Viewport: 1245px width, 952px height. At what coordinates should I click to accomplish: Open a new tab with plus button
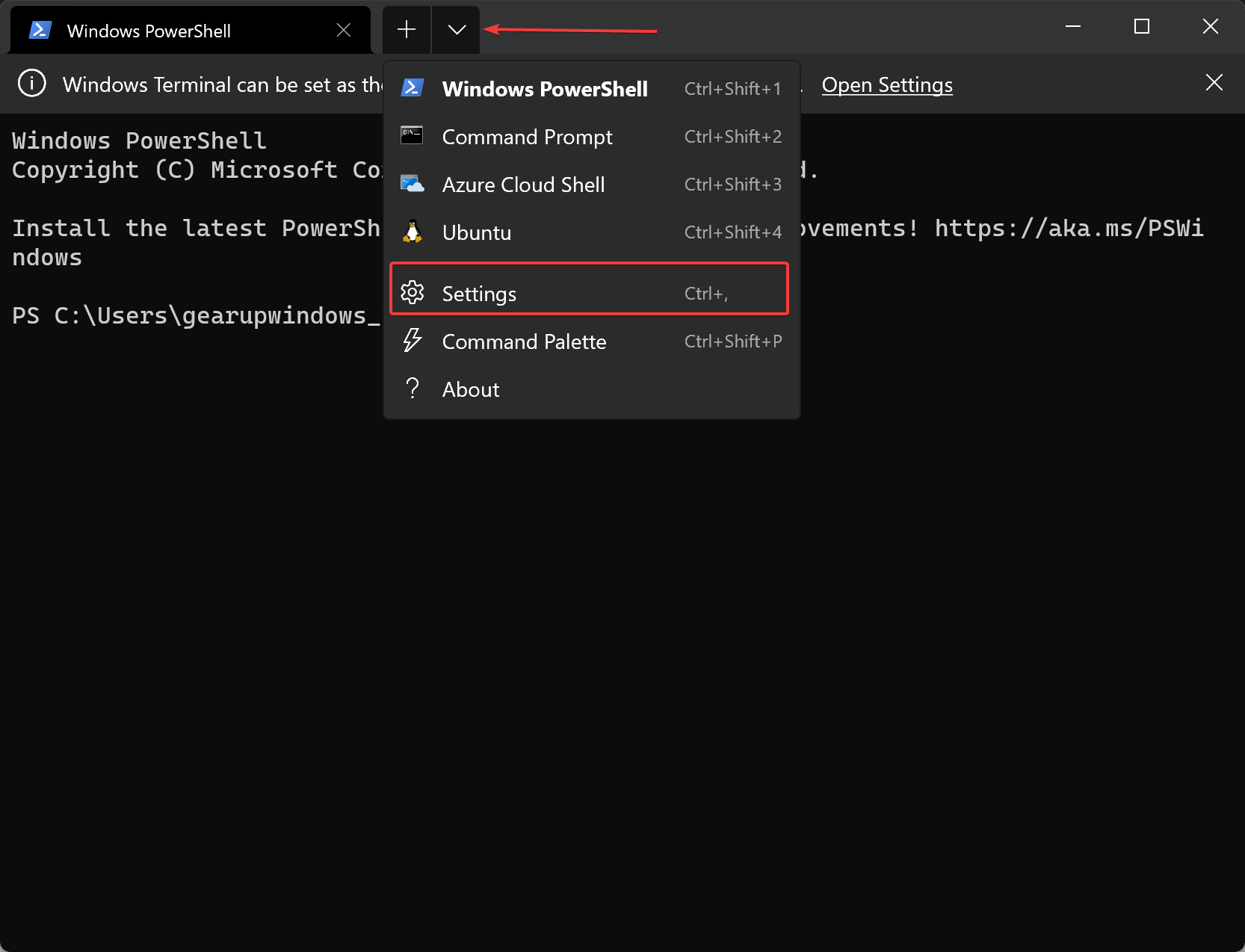pos(407,30)
